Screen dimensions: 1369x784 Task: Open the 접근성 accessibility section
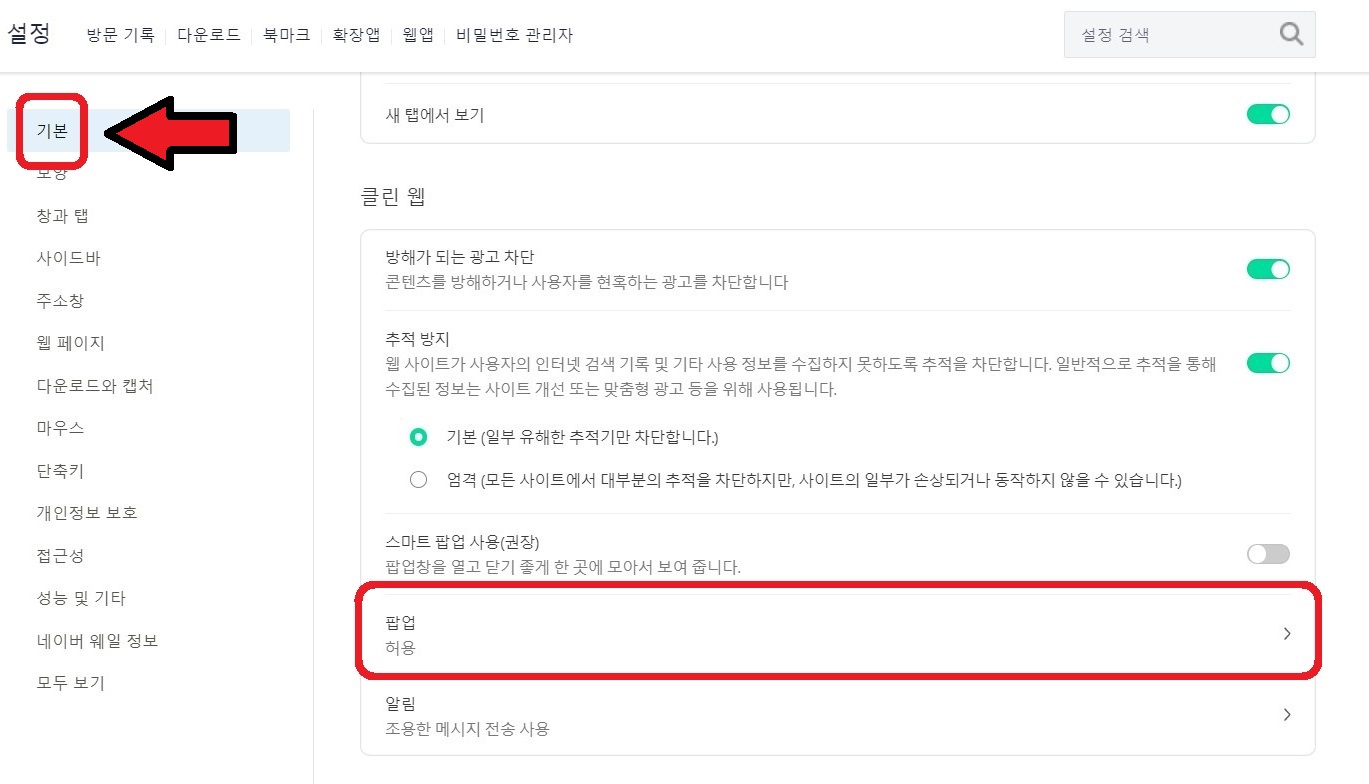59,555
